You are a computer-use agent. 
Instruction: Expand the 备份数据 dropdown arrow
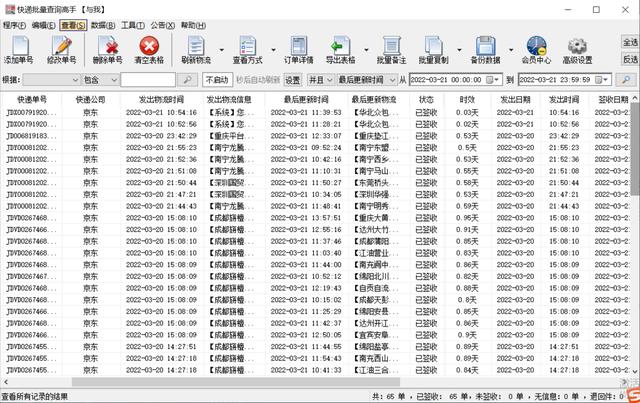pos(511,50)
